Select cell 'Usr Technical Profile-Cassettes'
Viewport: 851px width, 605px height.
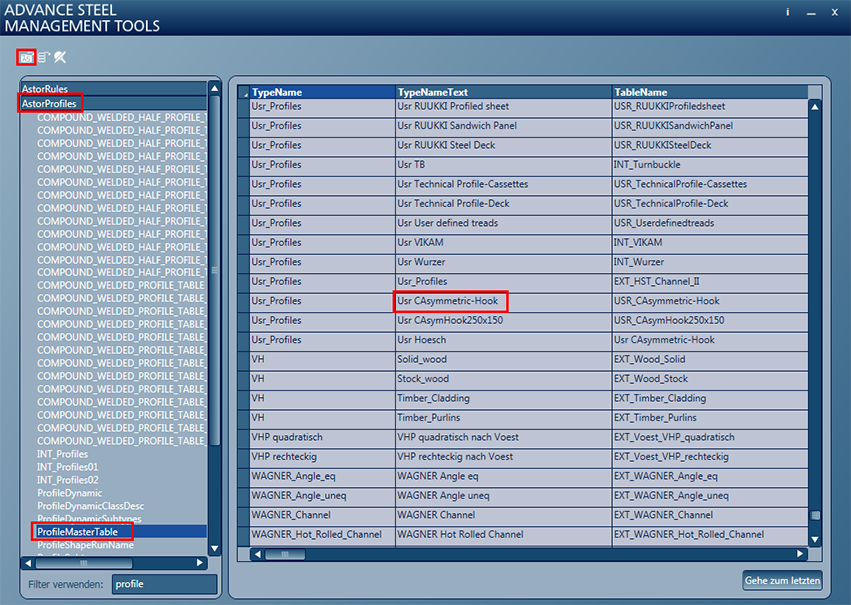pyautogui.click(x=504, y=184)
